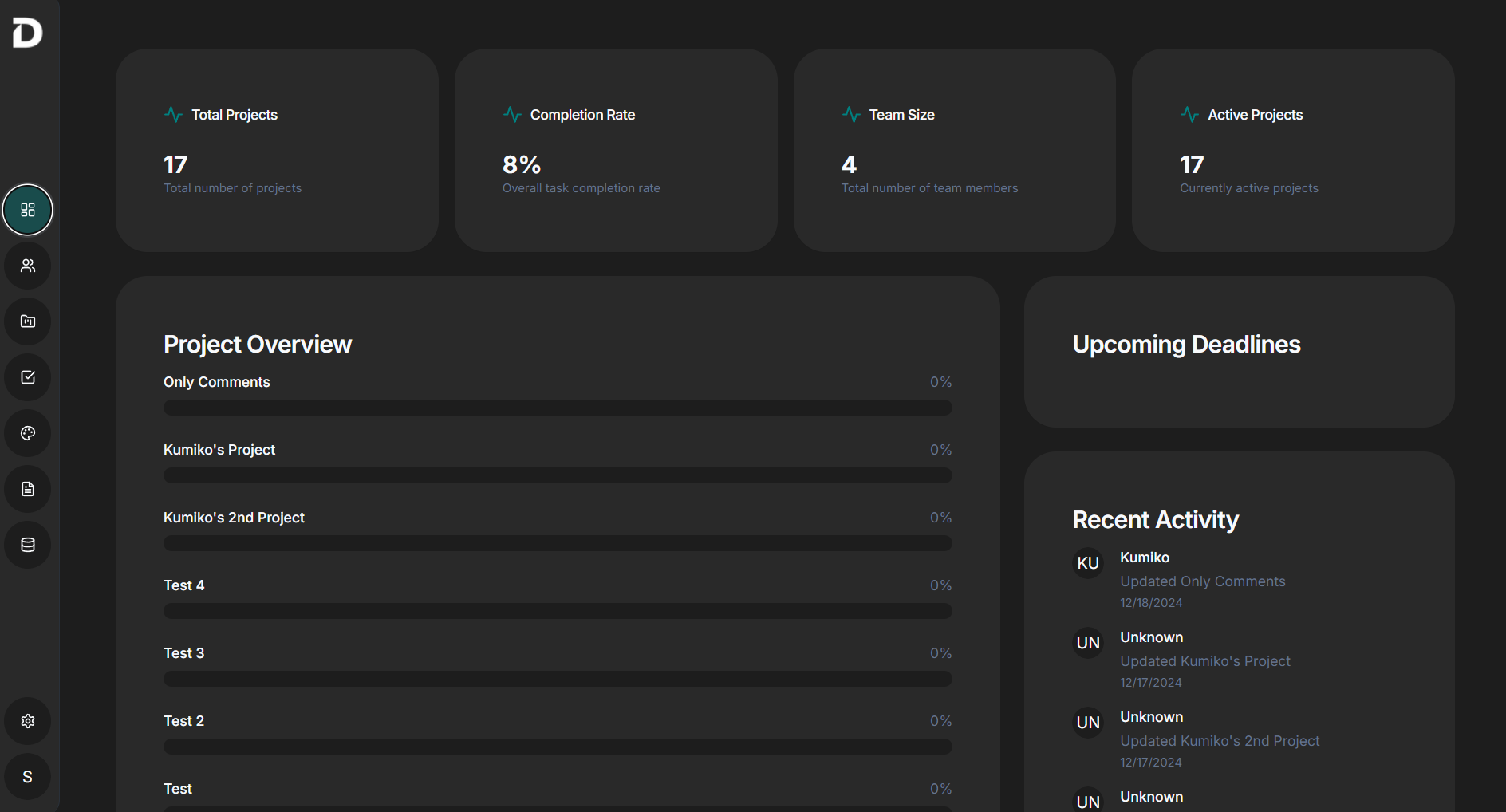Click 'Total number of team members' caption

[929, 188]
